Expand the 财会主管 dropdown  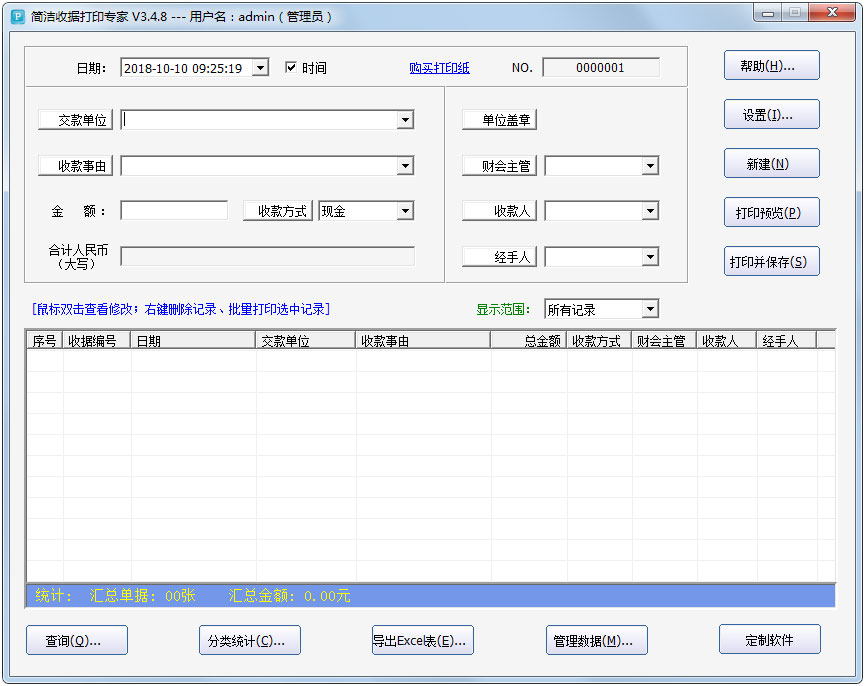click(650, 166)
